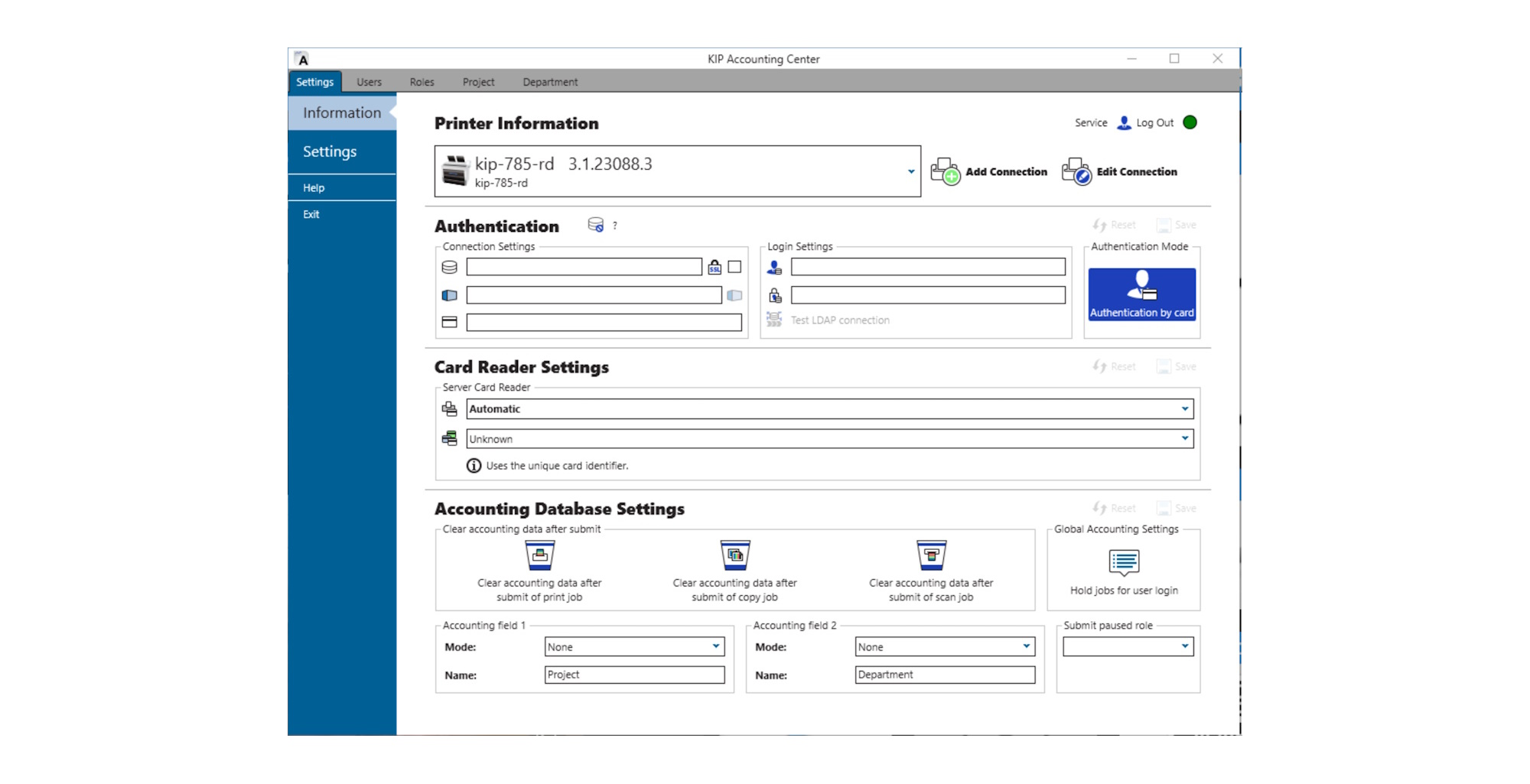Open the Automatic server card reader dropdown
The image size is (1530, 784).
click(x=1185, y=409)
